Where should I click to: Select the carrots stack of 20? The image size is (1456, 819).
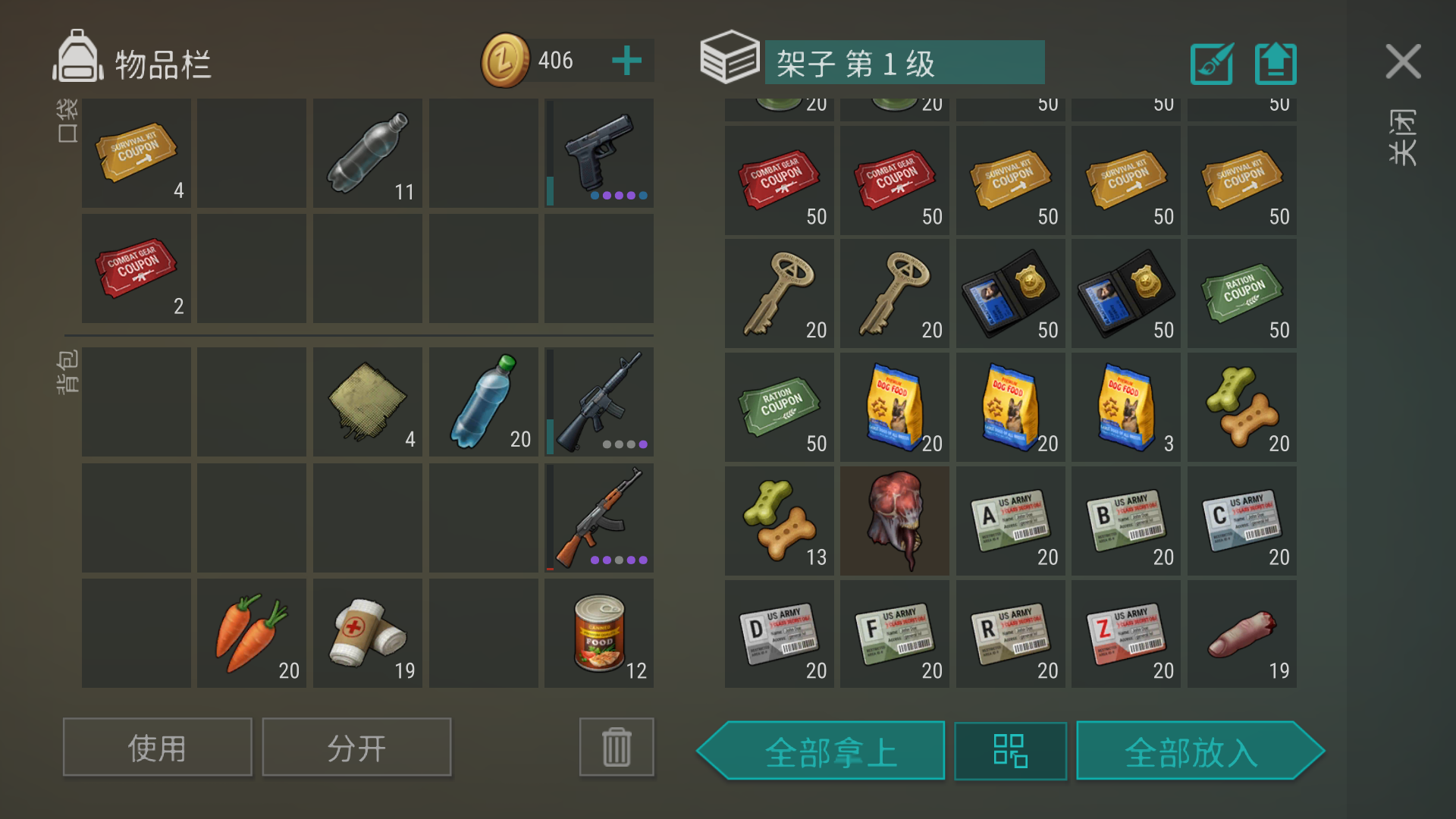[x=252, y=633]
